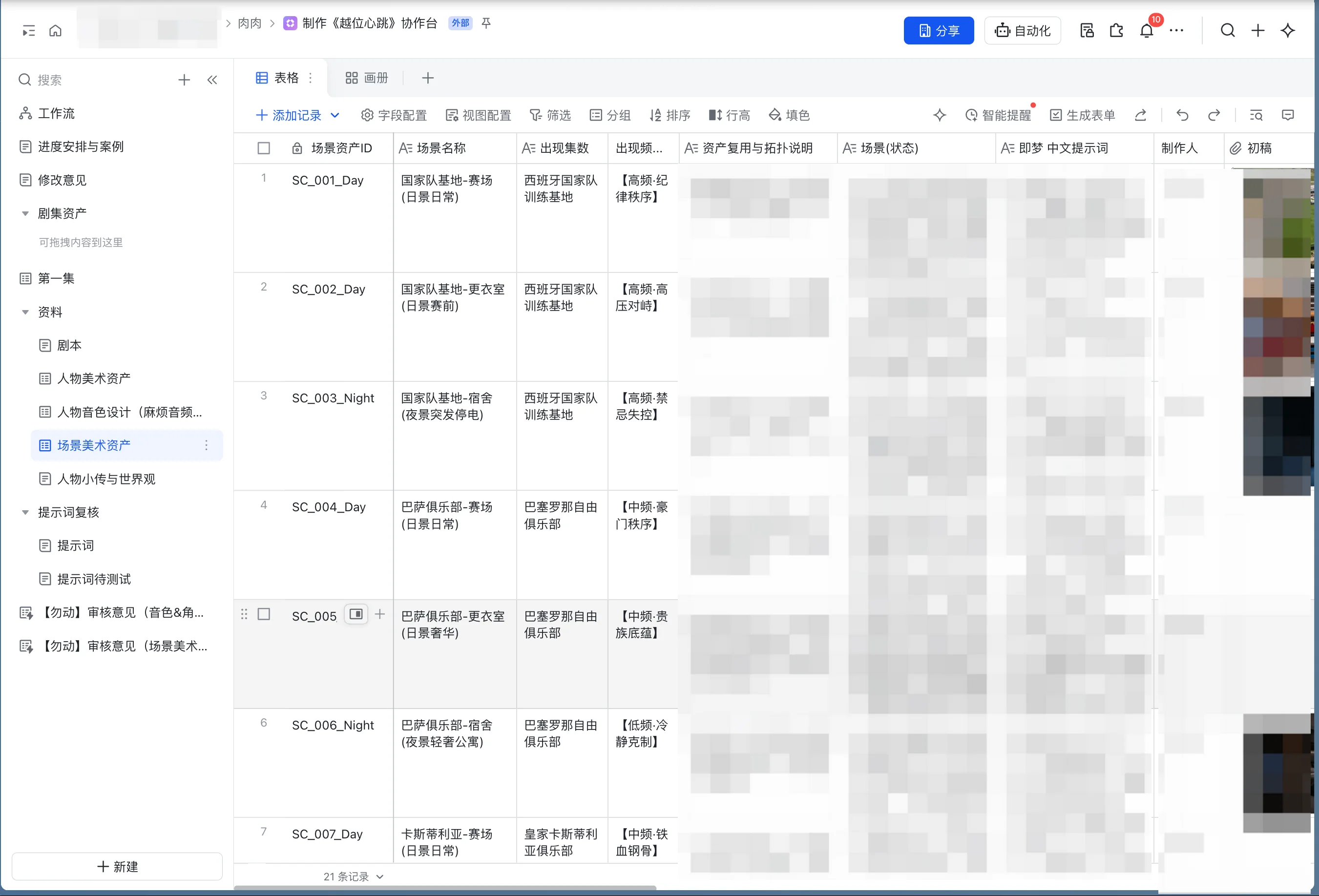Open 表格 view options dots
1319x896 pixels.
click(x=311, y=78)
